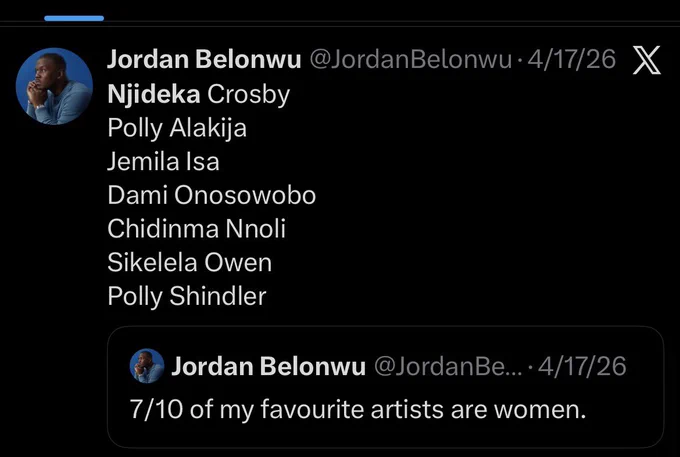Image resolution: width=680 pixels, height=457 pixels.
Task: Open the quoted tweet's Jordan Belonwu name
Action: click(x=268, y=366)
